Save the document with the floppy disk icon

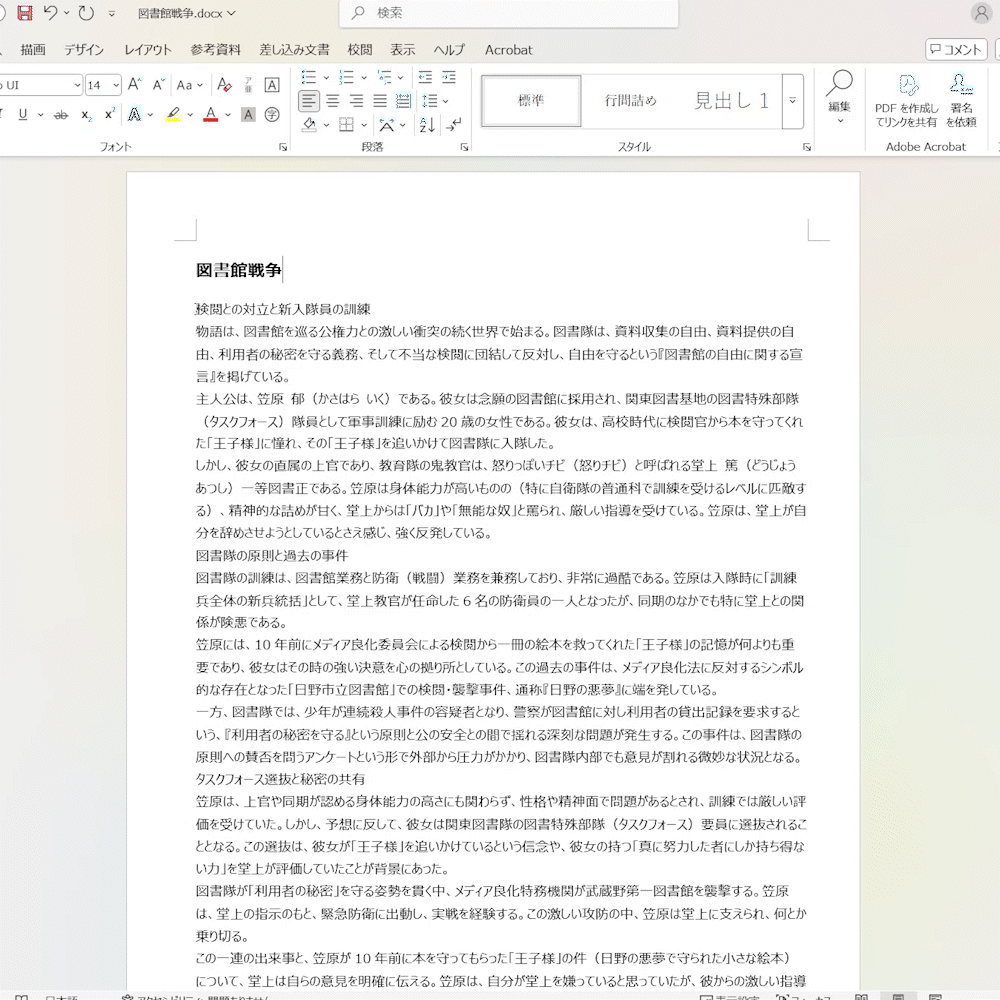tap(25, 13)
